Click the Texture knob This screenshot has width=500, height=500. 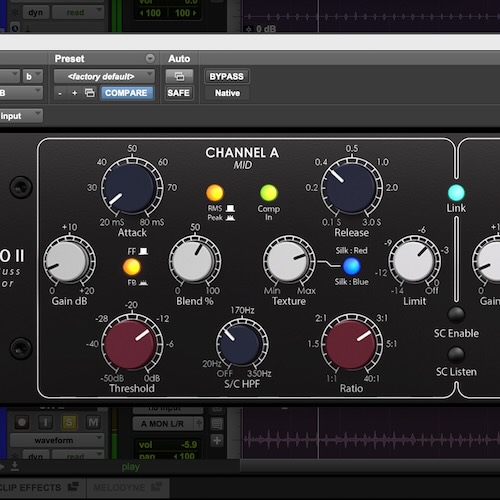[289, 261]
